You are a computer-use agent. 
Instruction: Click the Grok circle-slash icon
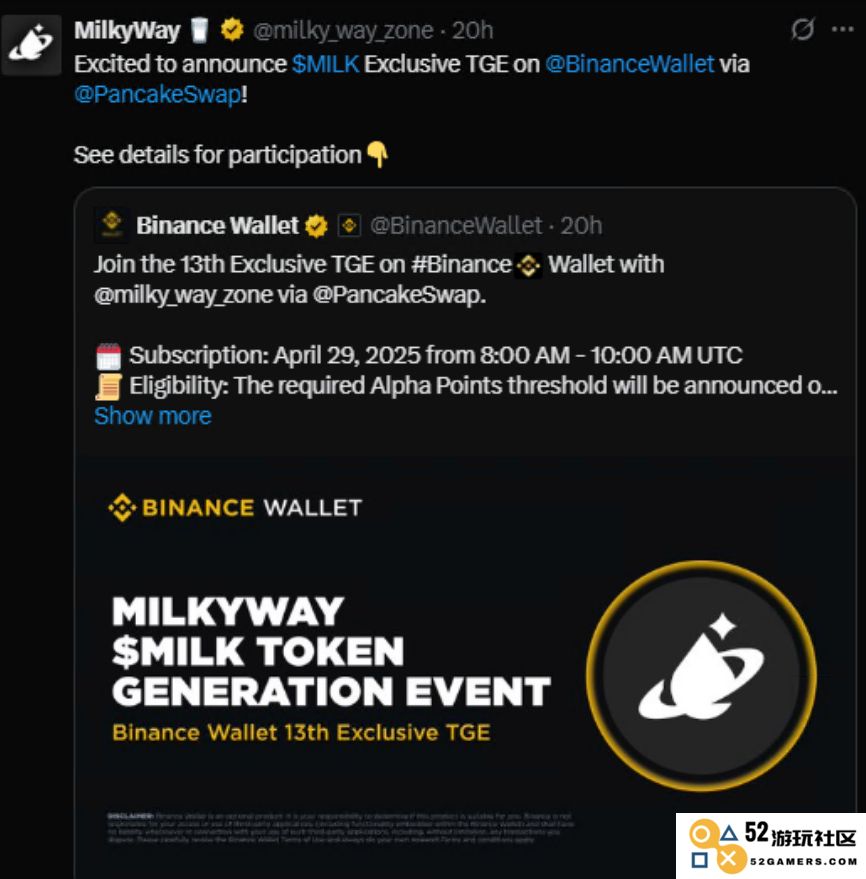803,29
